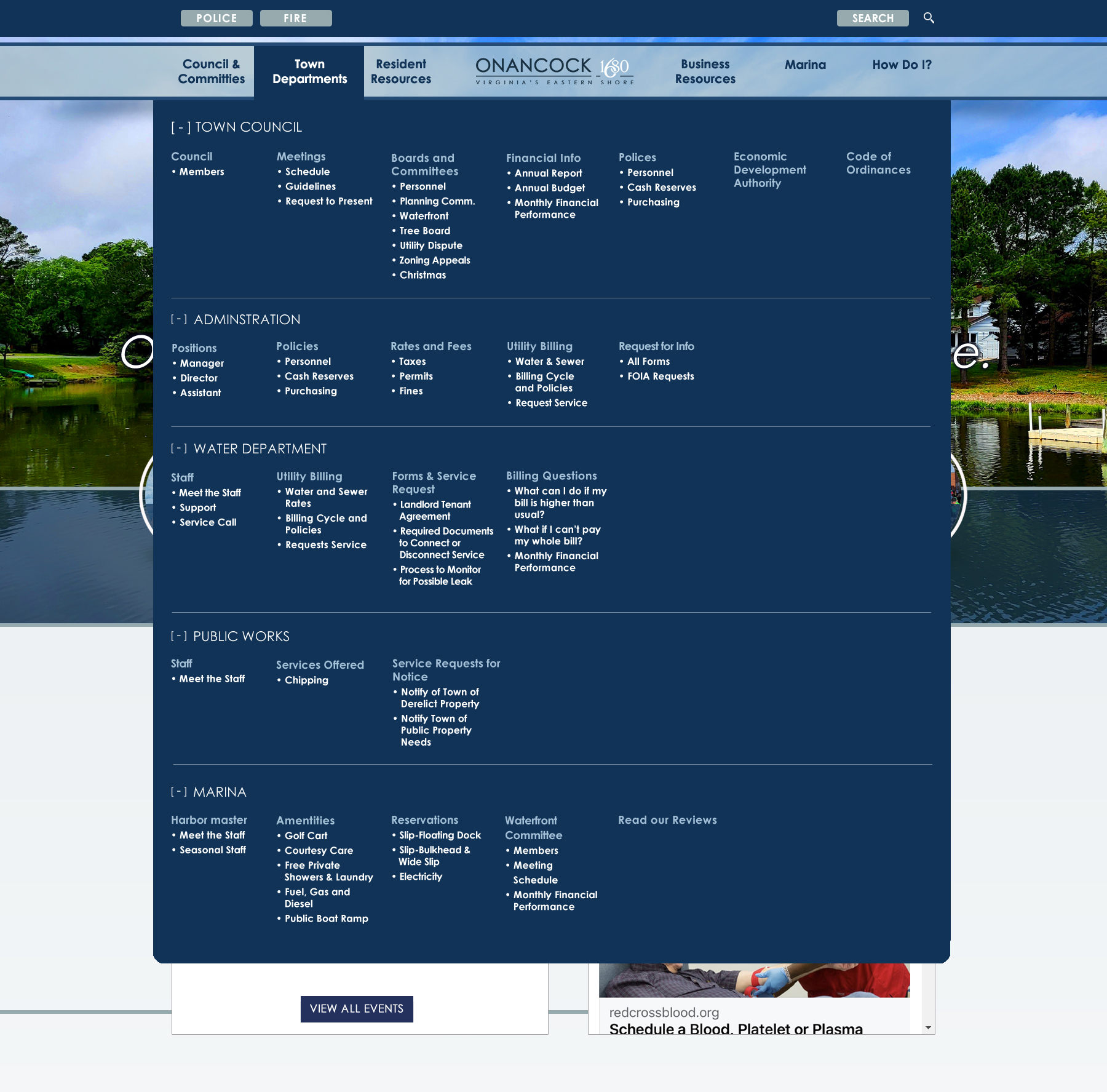The height and width of the screenshot is (1092, 1107).
Task: Open Council Members link
Action: 202,172
